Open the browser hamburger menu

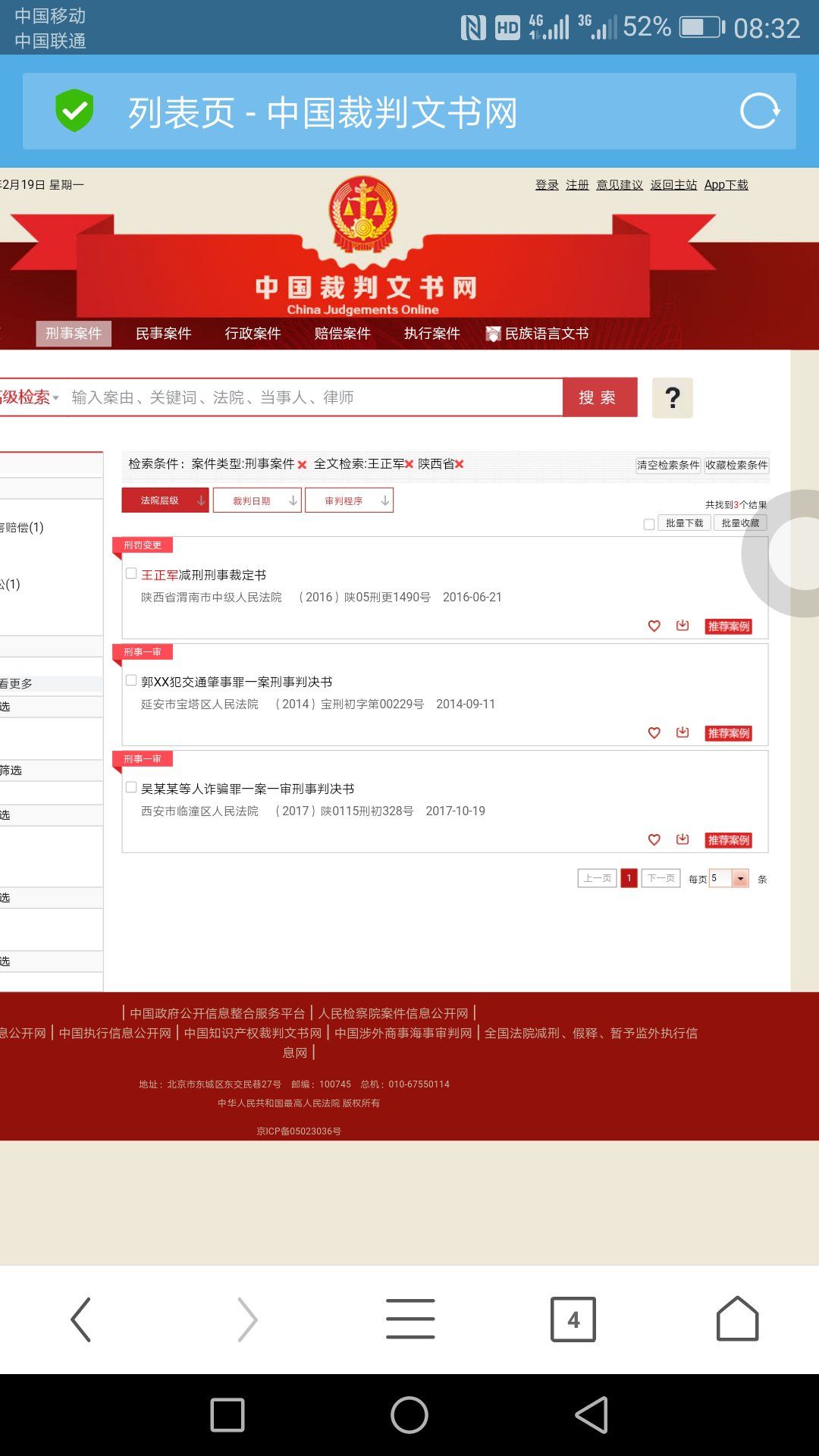410,1319
